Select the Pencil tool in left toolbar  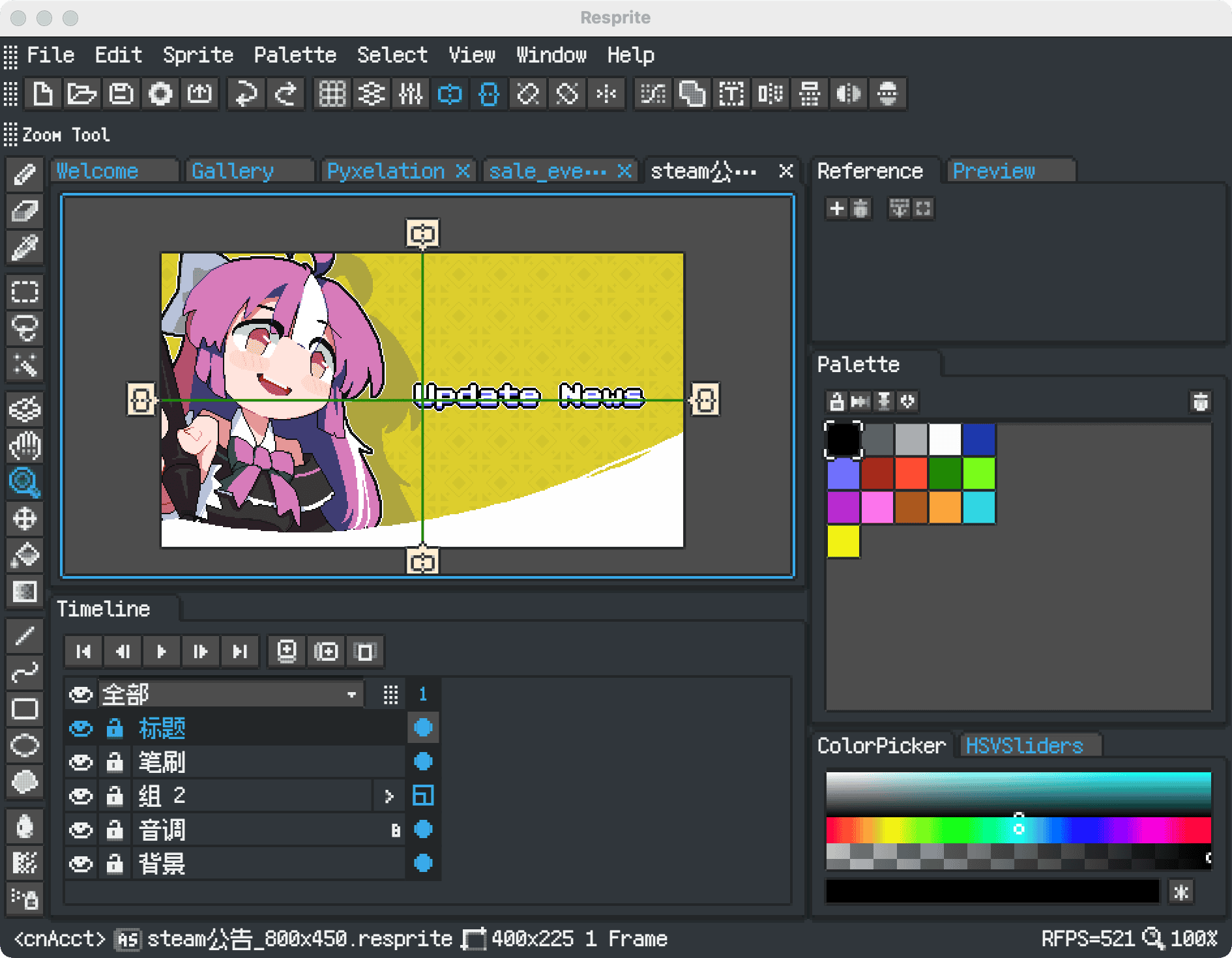tap(25, 174)
